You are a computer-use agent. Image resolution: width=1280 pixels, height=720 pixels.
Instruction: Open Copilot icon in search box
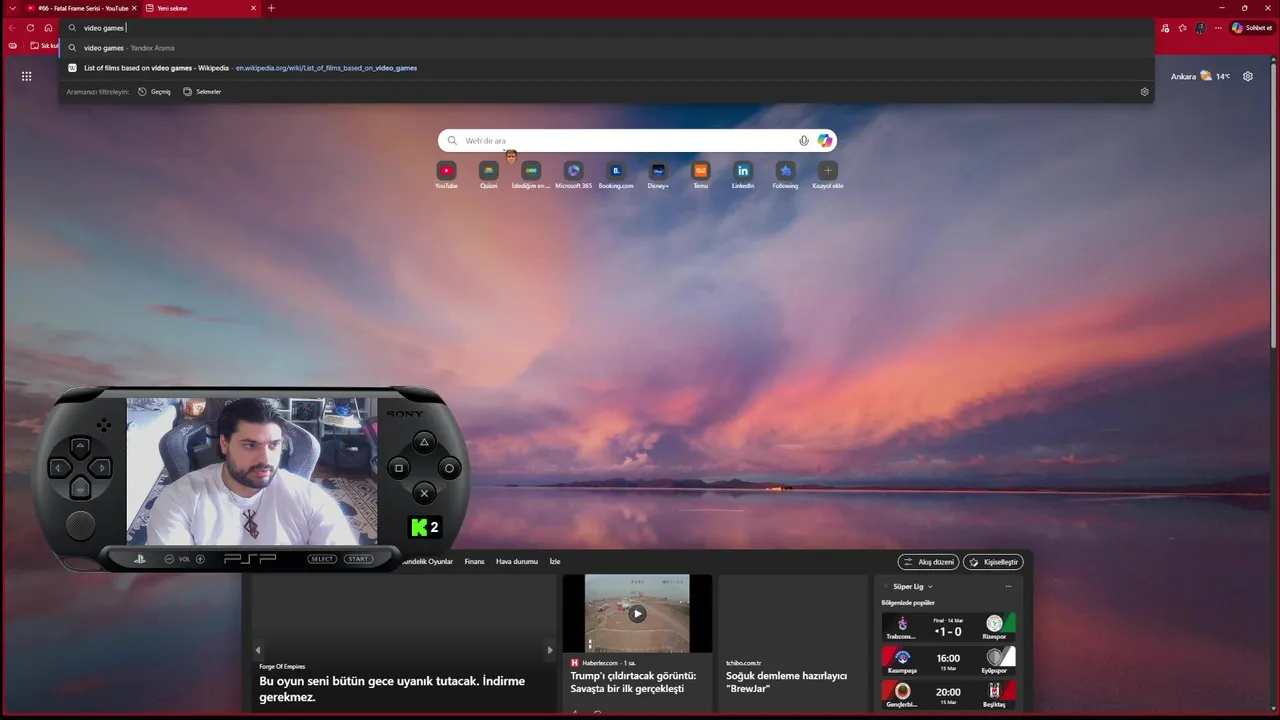pos(825,141)
